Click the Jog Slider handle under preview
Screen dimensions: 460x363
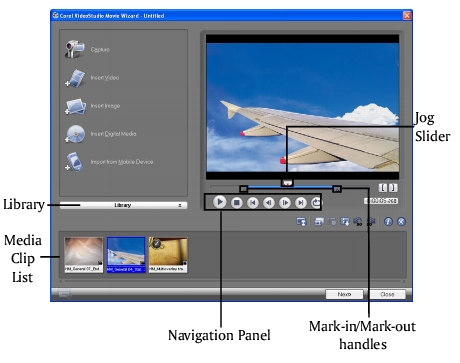(287, 183)
